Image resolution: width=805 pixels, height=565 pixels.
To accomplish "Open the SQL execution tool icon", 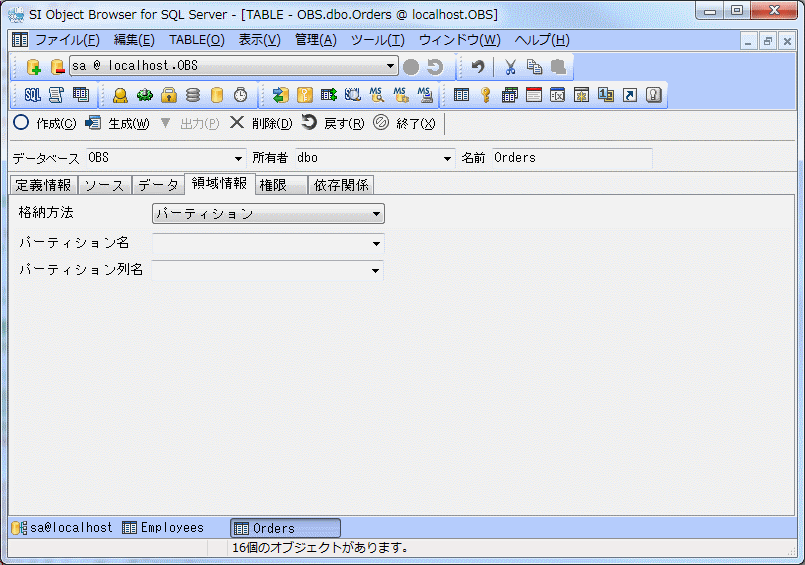I will 32,95.
